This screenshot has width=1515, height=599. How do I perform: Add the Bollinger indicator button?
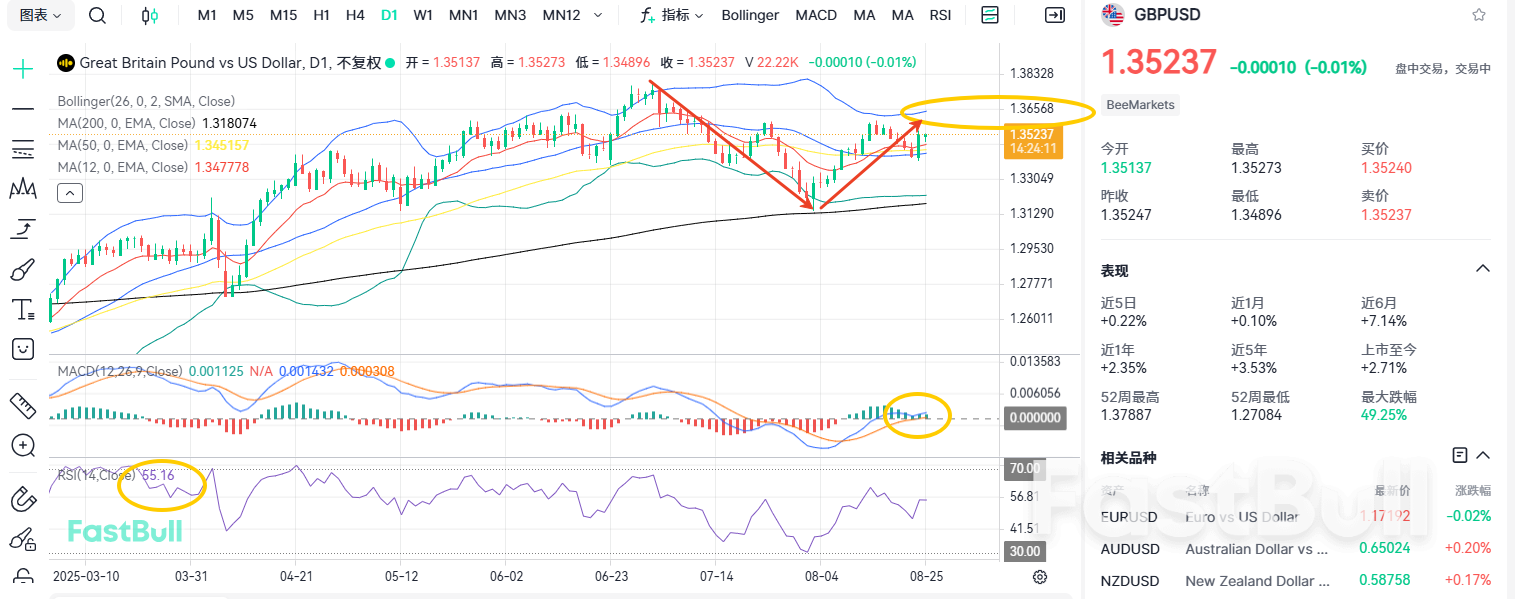(750, 15)
